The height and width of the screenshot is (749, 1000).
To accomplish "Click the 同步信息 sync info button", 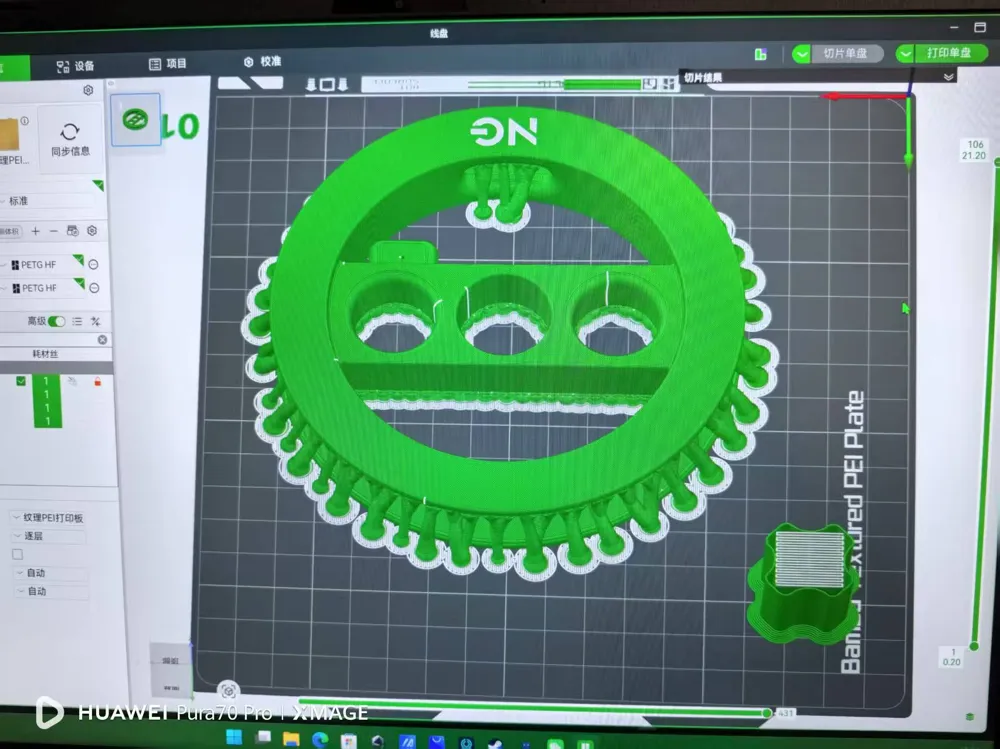I will click(70, 139).
